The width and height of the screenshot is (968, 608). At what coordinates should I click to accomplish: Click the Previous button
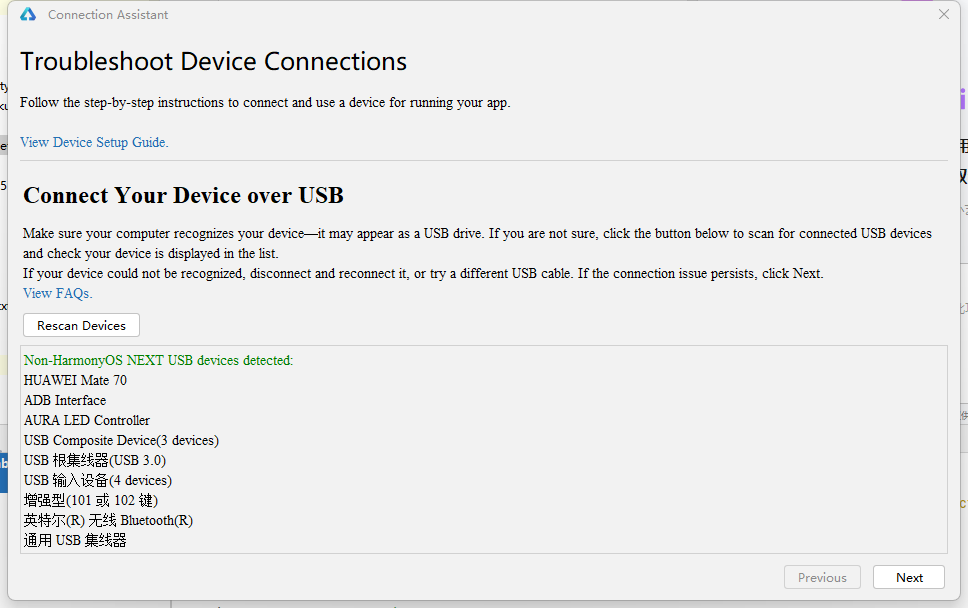tap(822, 577)
